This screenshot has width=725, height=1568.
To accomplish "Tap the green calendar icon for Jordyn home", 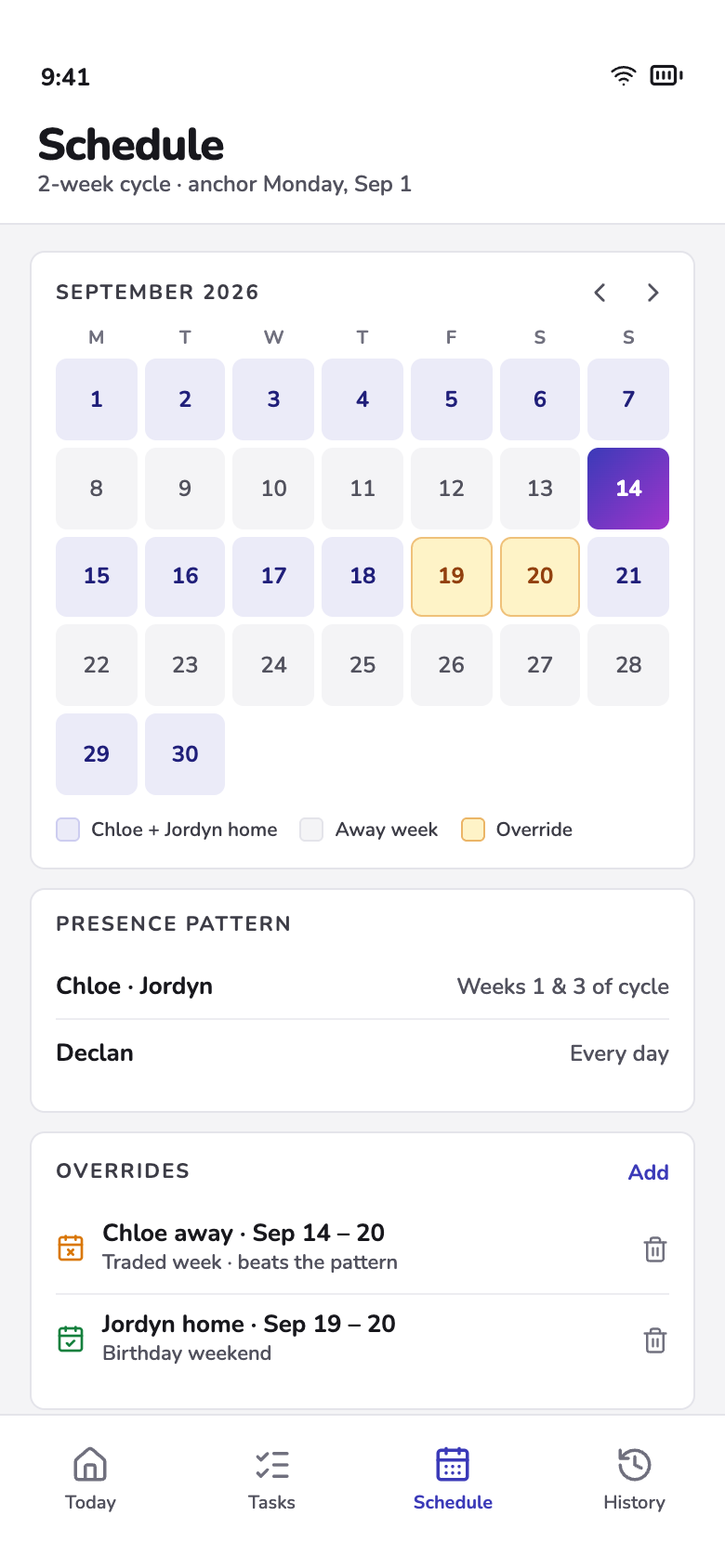I will [71, 1339].
